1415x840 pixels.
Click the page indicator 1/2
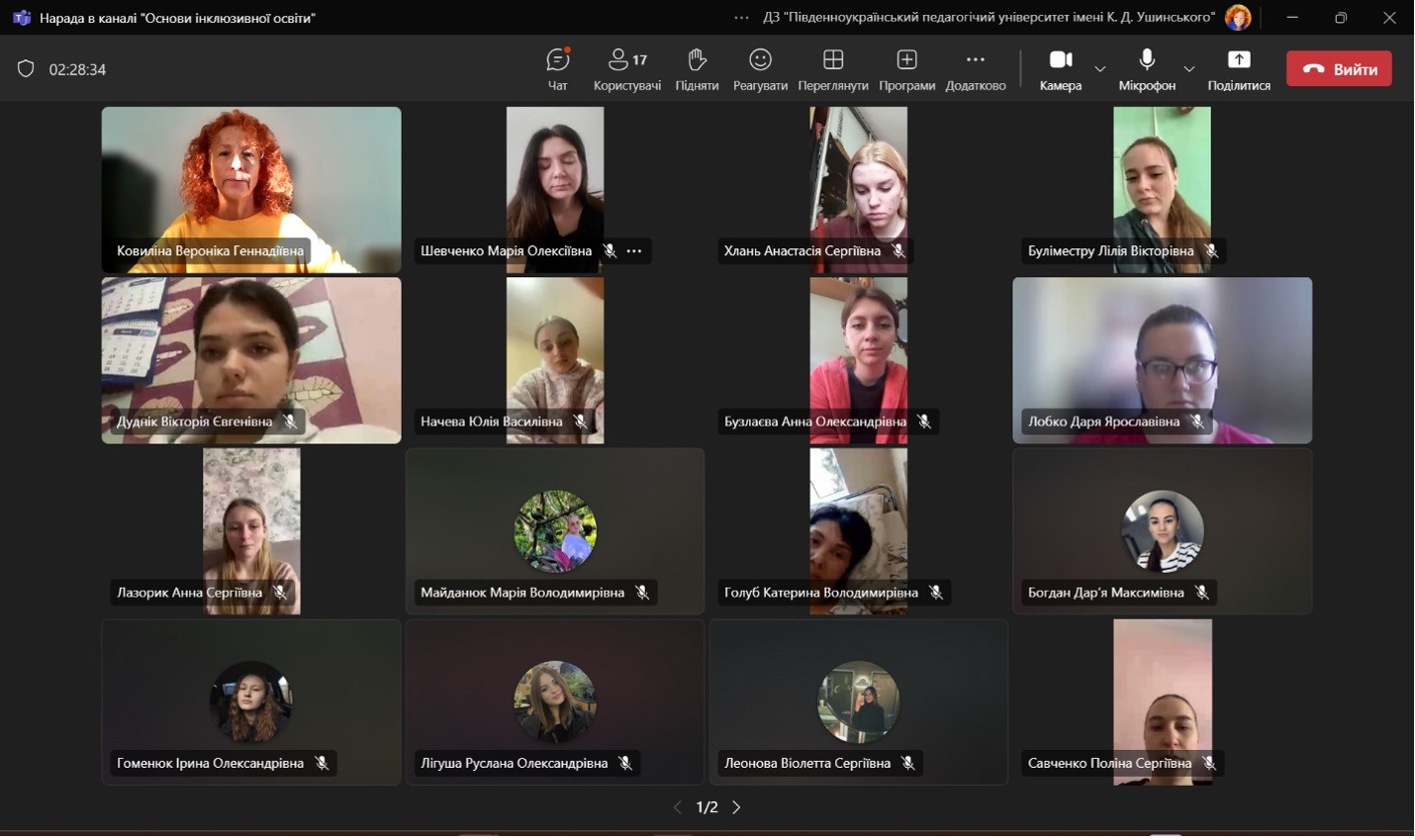(707, 807)
